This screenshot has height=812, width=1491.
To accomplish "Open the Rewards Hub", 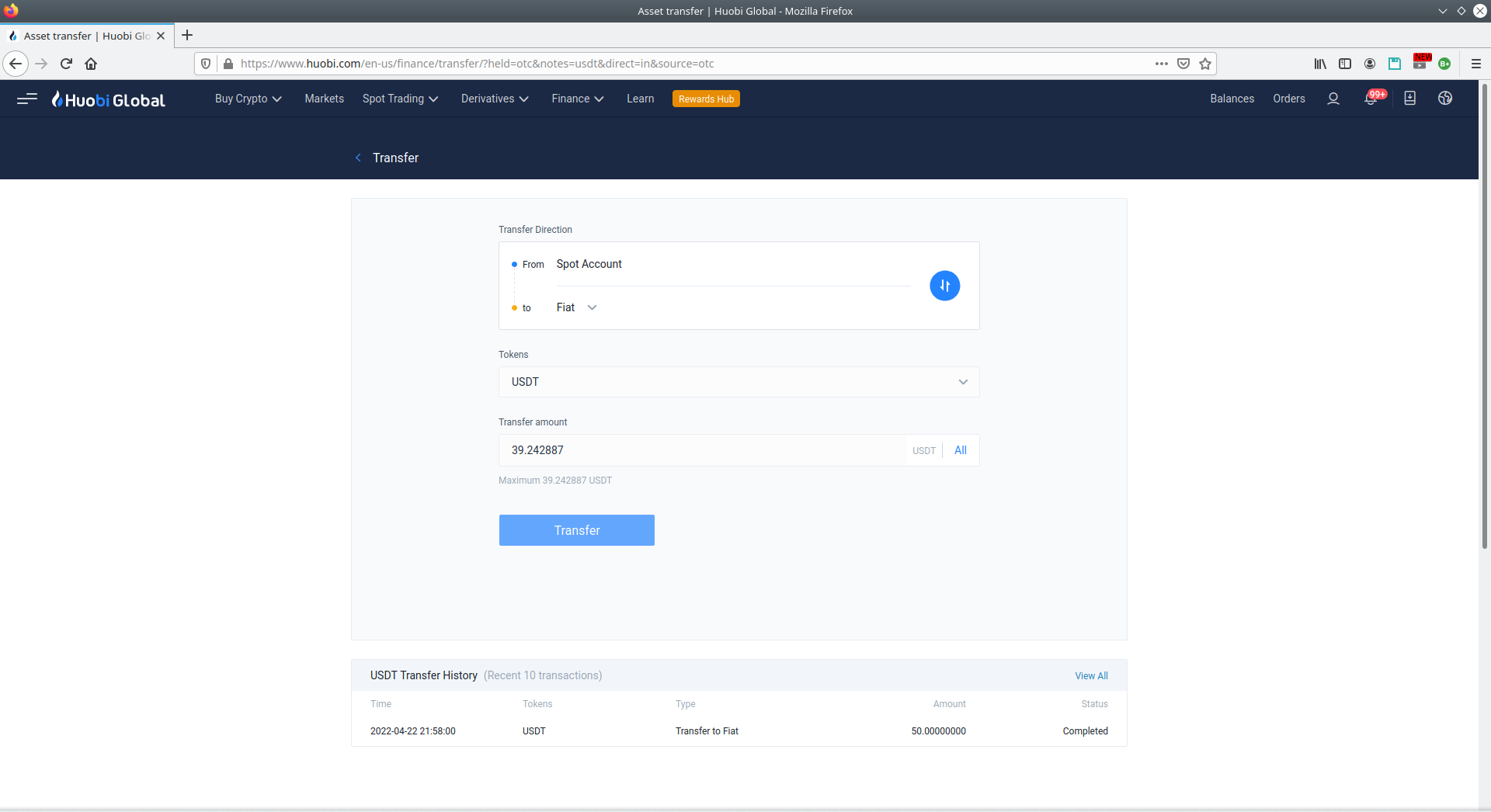I will 706,99.
